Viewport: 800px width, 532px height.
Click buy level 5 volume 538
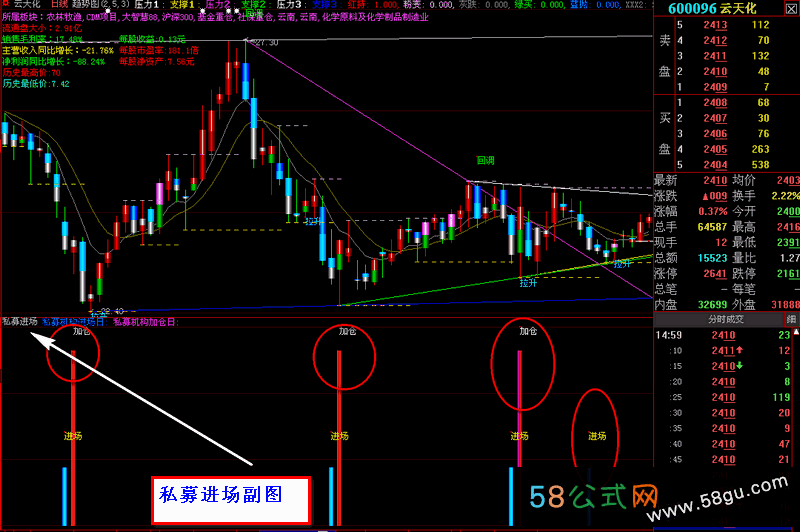point(760,165)
